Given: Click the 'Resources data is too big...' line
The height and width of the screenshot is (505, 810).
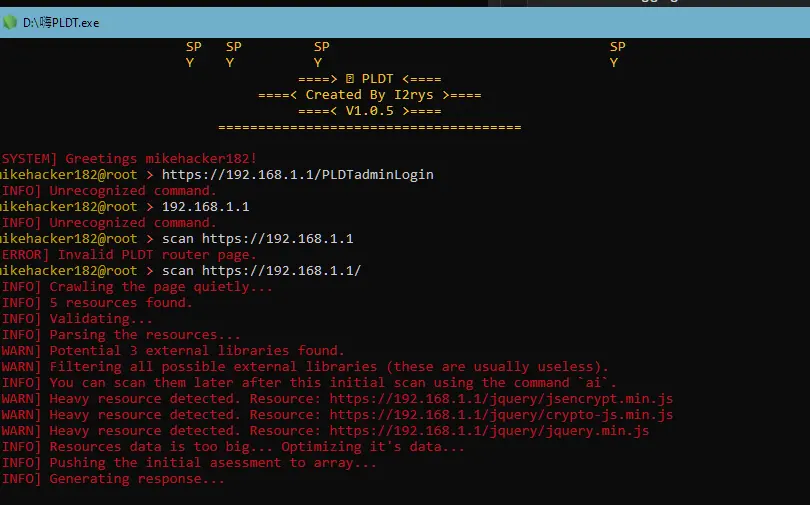Looking at the screenshot, I should (x=232, y=447).
